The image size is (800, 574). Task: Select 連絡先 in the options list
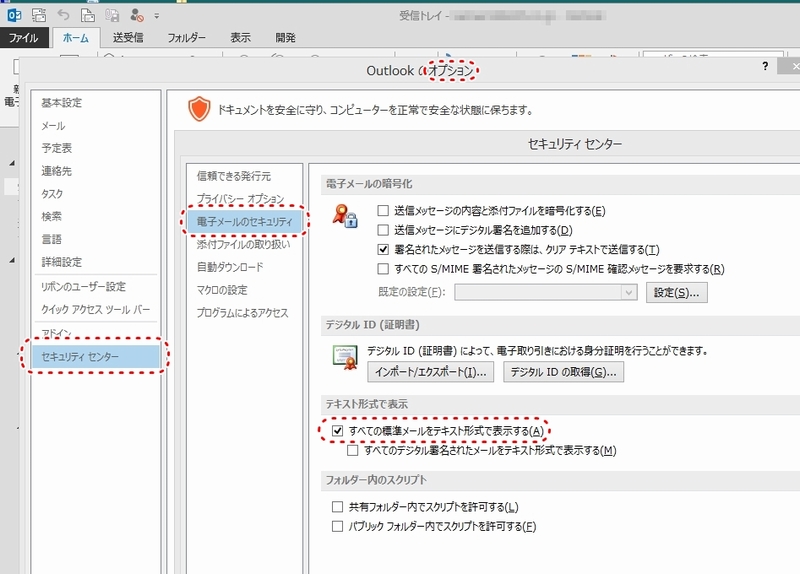(x=95, y=171)
